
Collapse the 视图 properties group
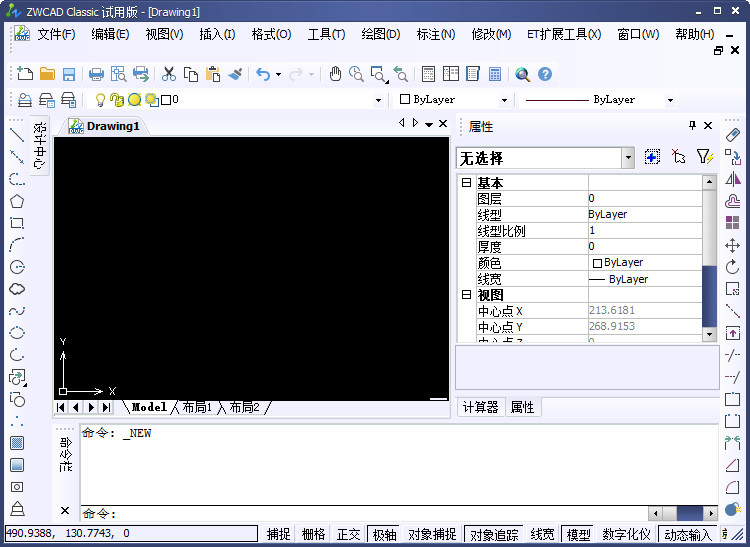tap(466, 295)
